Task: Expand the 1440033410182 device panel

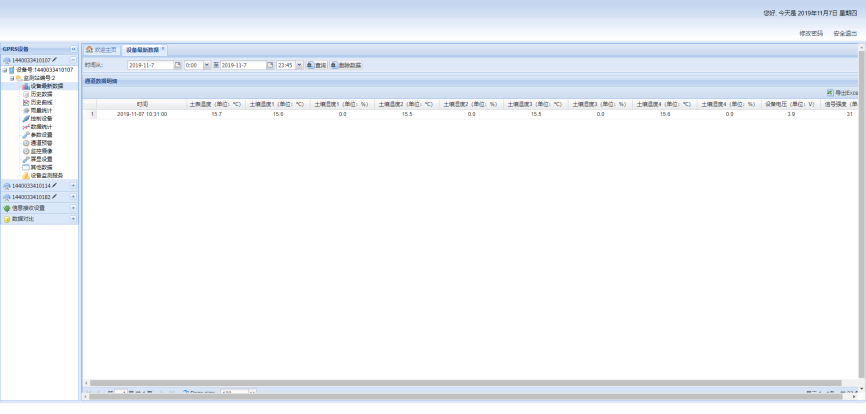Action: [73, 197]
